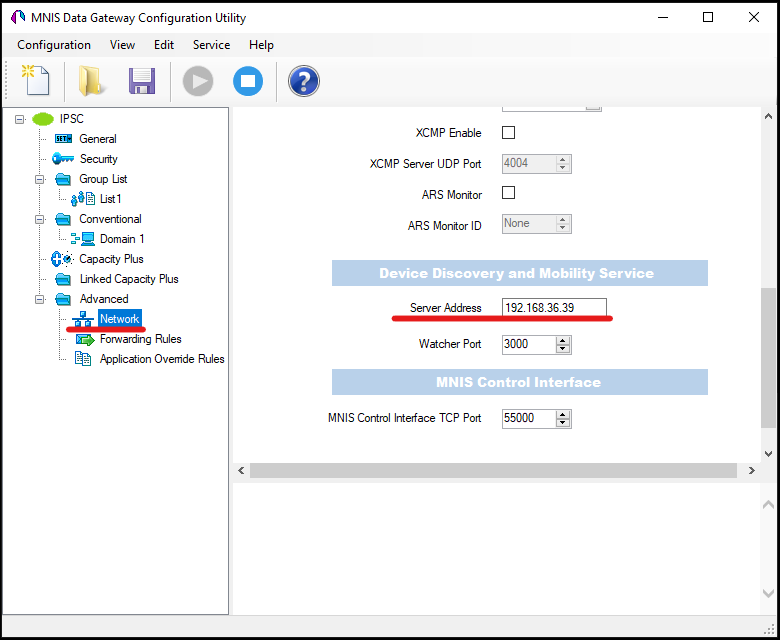
Task: Stop the service with the blue stop button
Action: tap(248, 81)
